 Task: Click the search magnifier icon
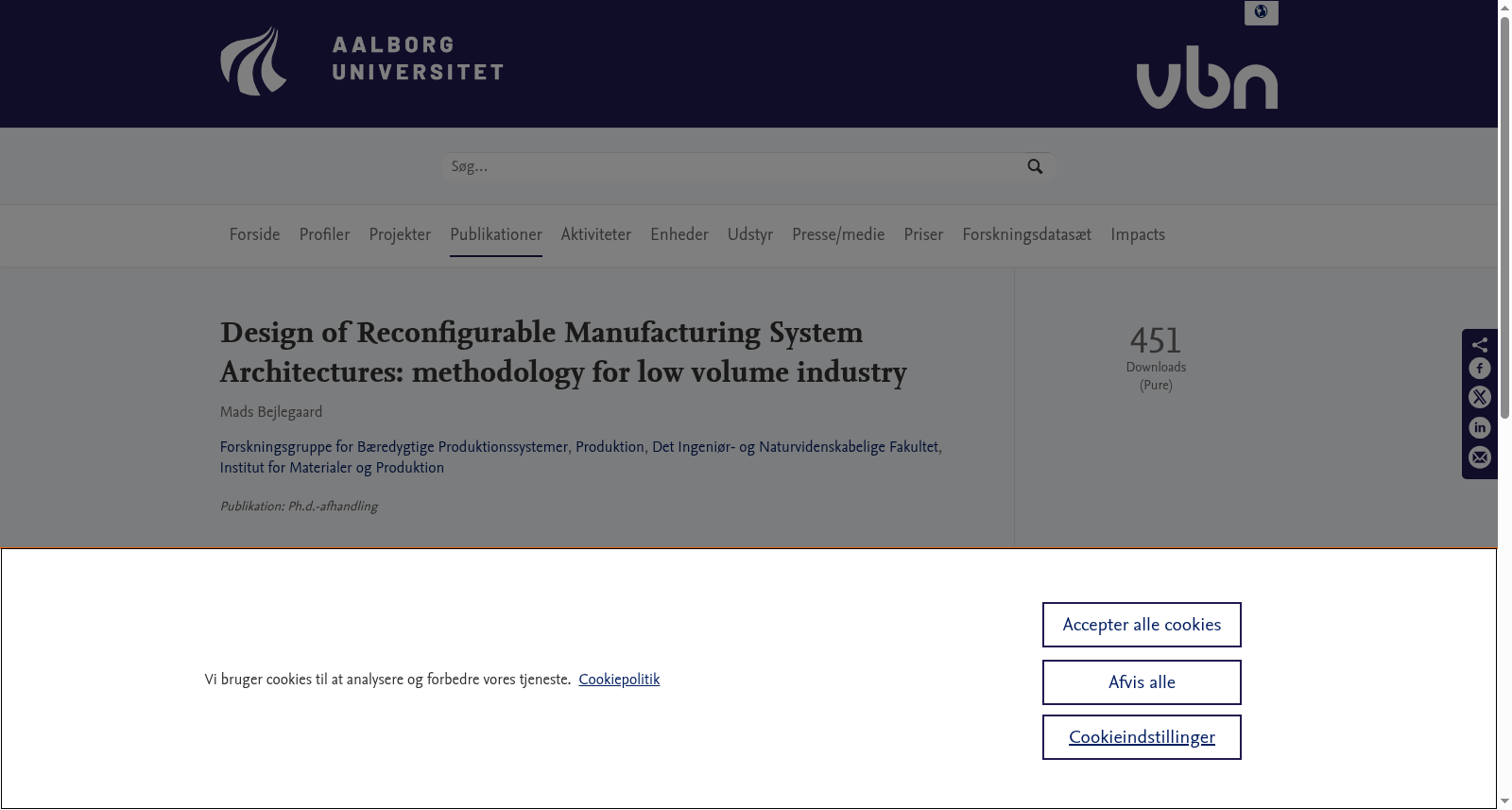[x=1035, y=166]
